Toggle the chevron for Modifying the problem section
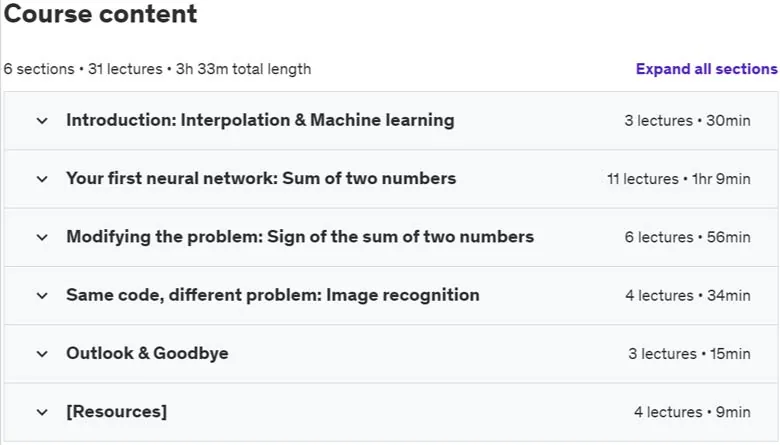Screen dimensions: 780x445 coord(42,237)
